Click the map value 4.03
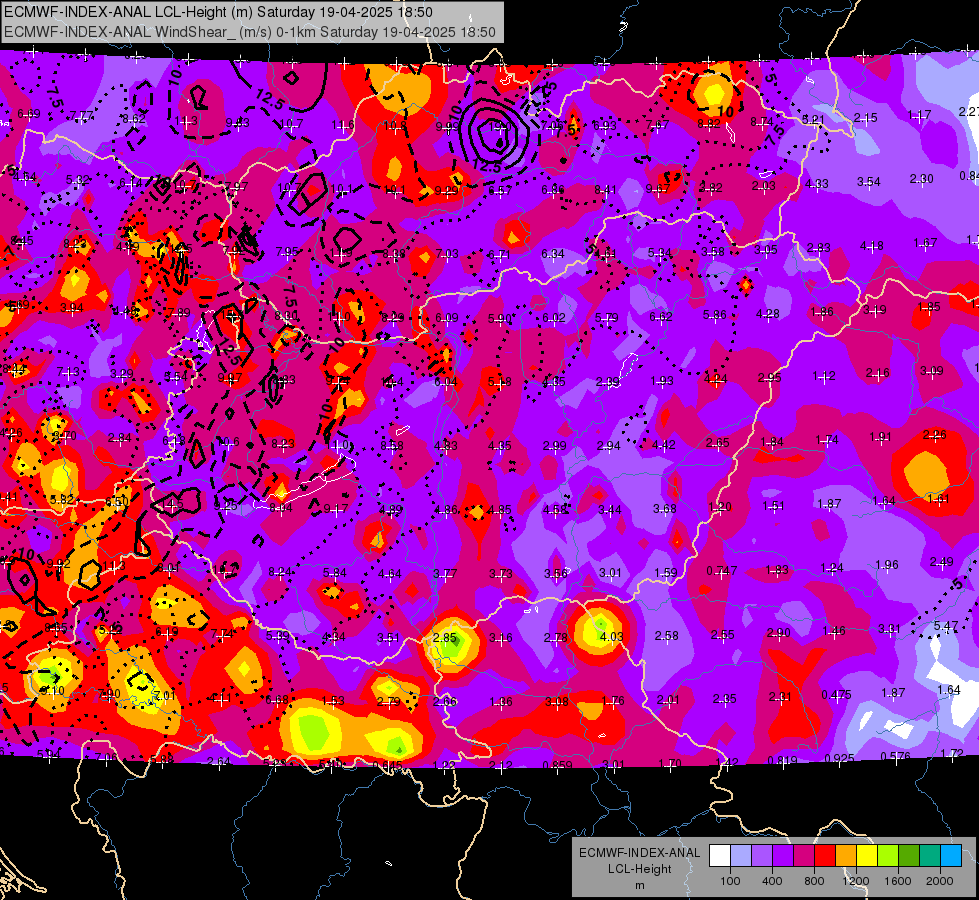This screenshot has width=979, height=900. pos(611,636)
